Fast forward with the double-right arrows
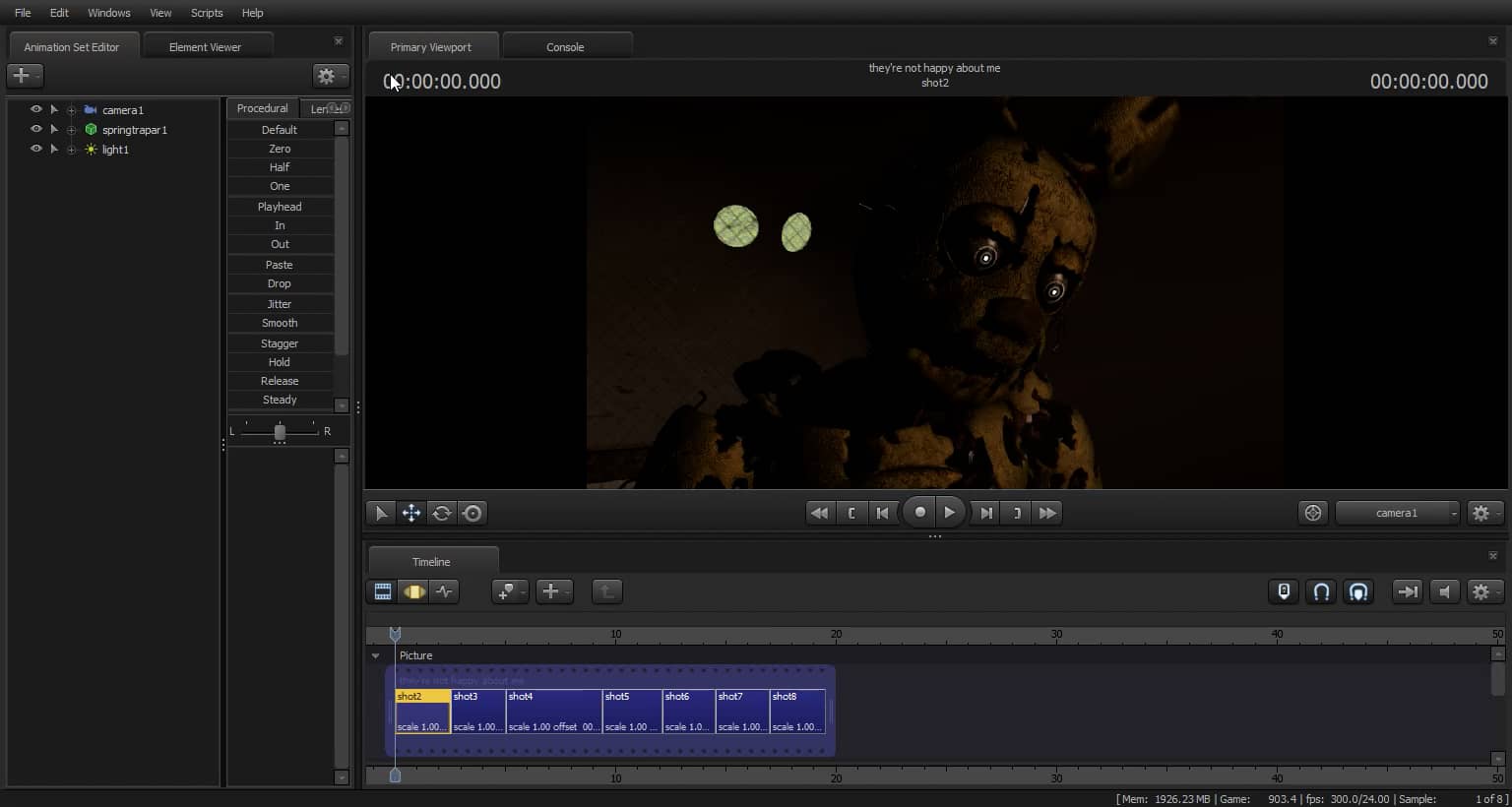Screen dimensions: 1512x807 [1047, 513]
